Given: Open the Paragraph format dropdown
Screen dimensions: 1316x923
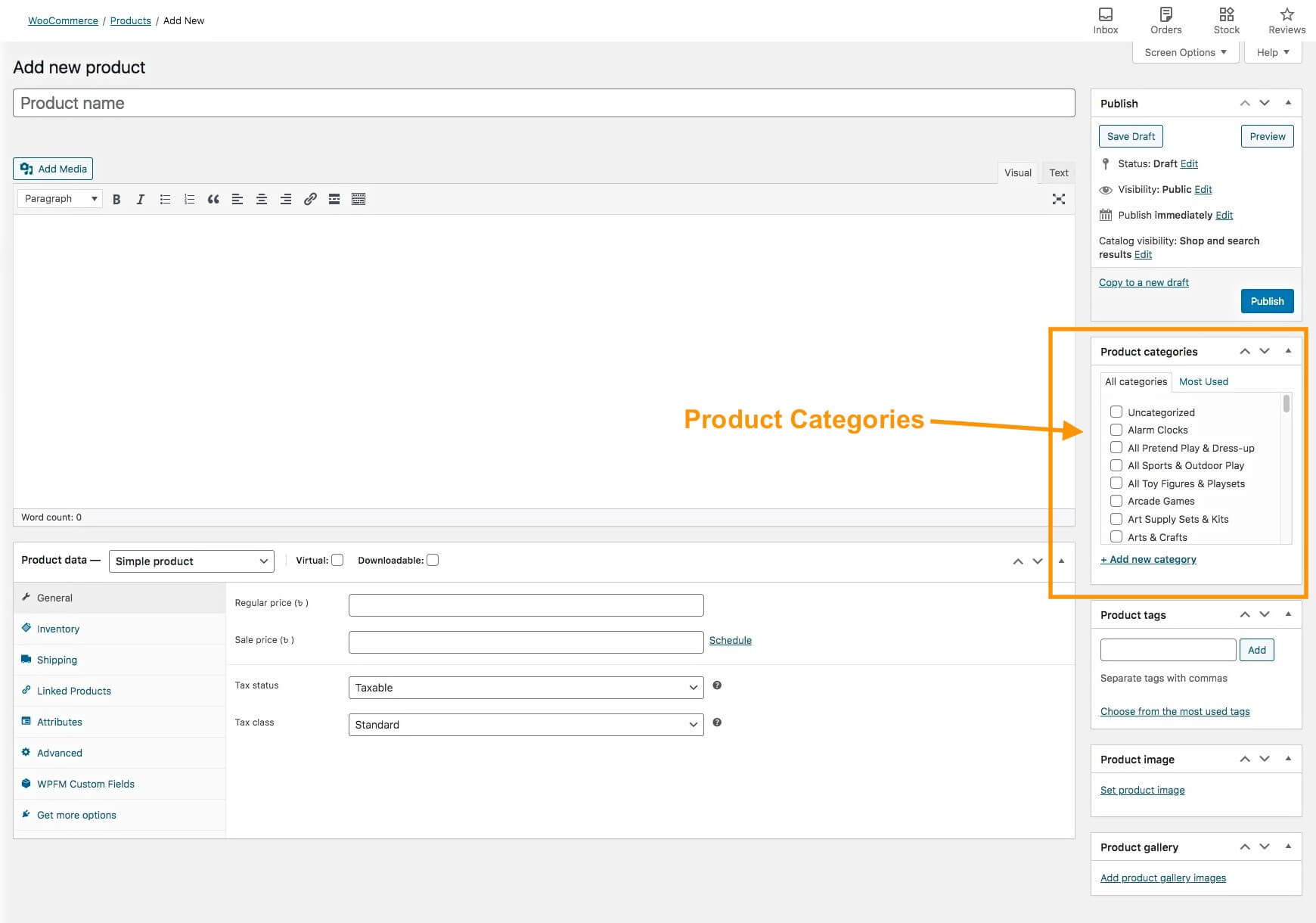Looking at the screenshot, I should (61, 199).
